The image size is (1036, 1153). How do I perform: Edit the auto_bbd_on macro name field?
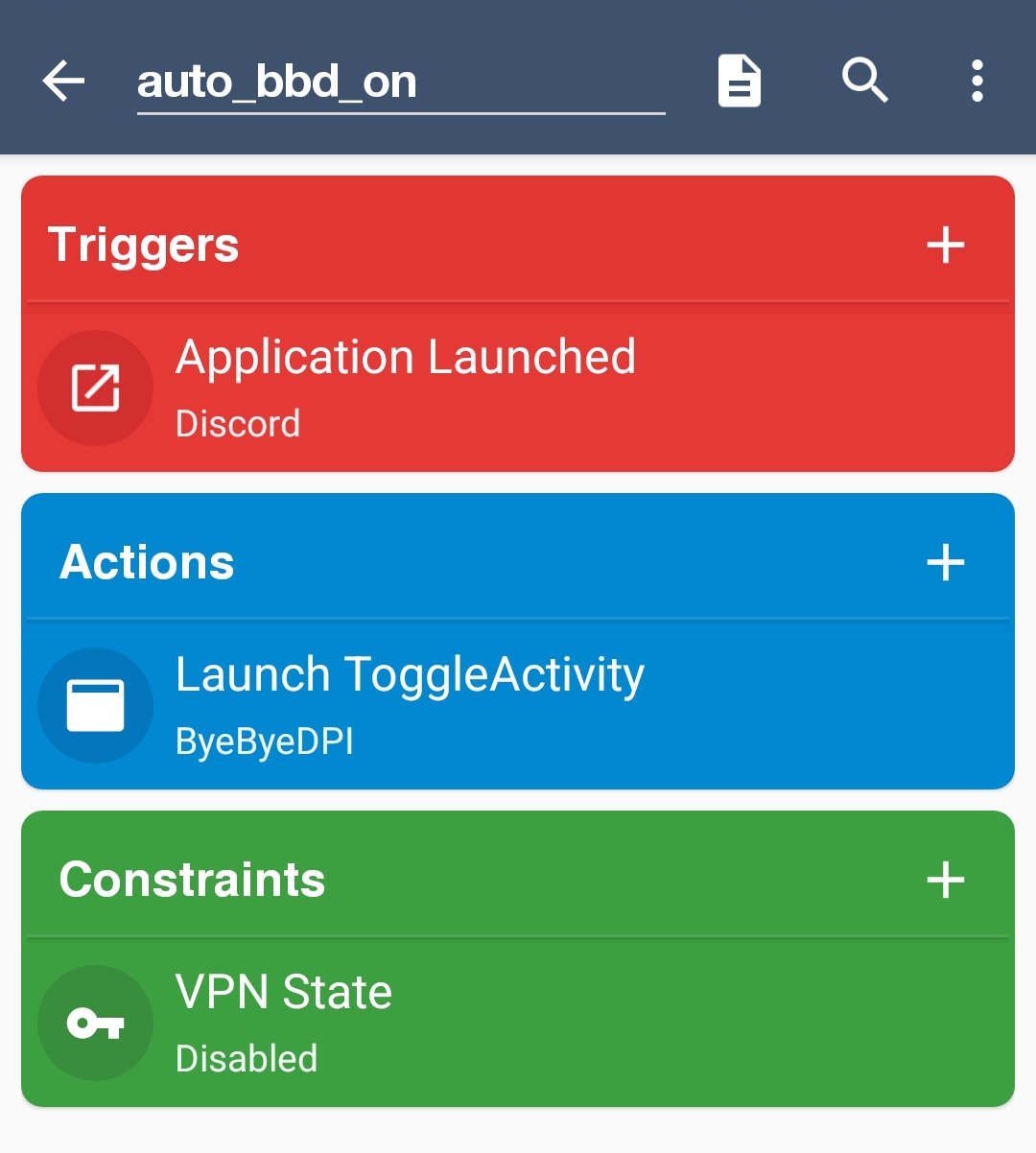[x=400, y=82]
